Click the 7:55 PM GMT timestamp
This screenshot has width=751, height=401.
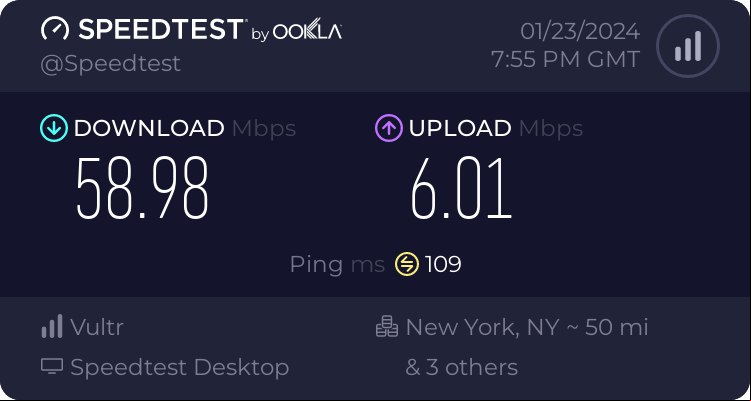coord(566,59)
